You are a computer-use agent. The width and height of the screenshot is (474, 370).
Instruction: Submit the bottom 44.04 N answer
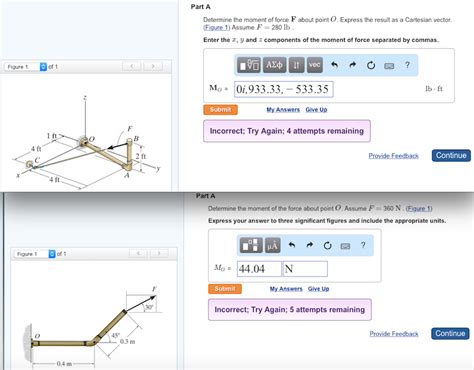point(225,289)
